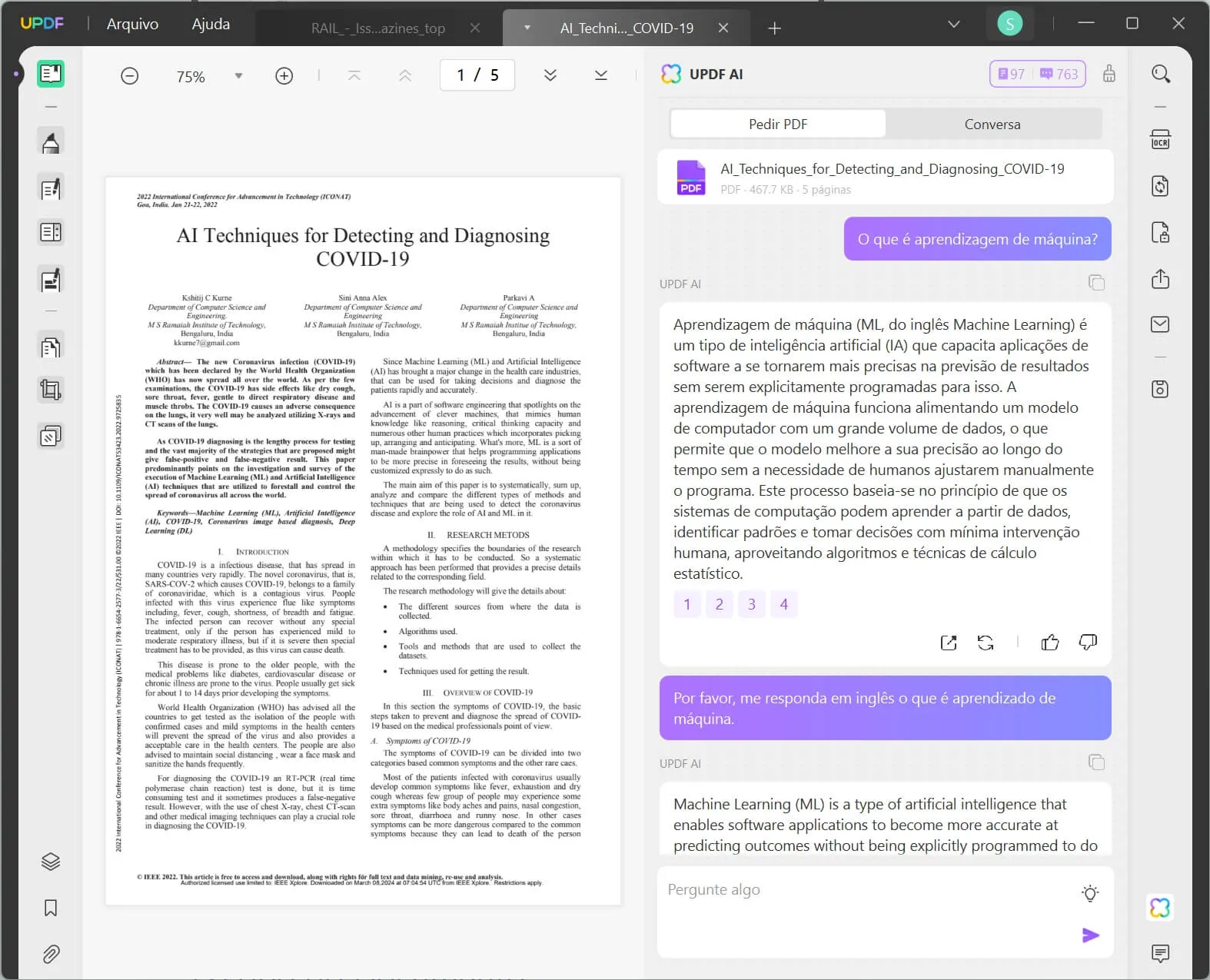
Task: Open the Batch process tool
Action: point(51,437)
